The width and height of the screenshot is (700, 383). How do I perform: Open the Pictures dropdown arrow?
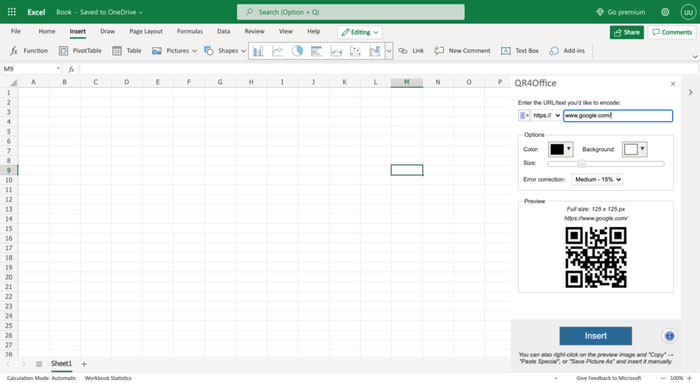(194, 51)
